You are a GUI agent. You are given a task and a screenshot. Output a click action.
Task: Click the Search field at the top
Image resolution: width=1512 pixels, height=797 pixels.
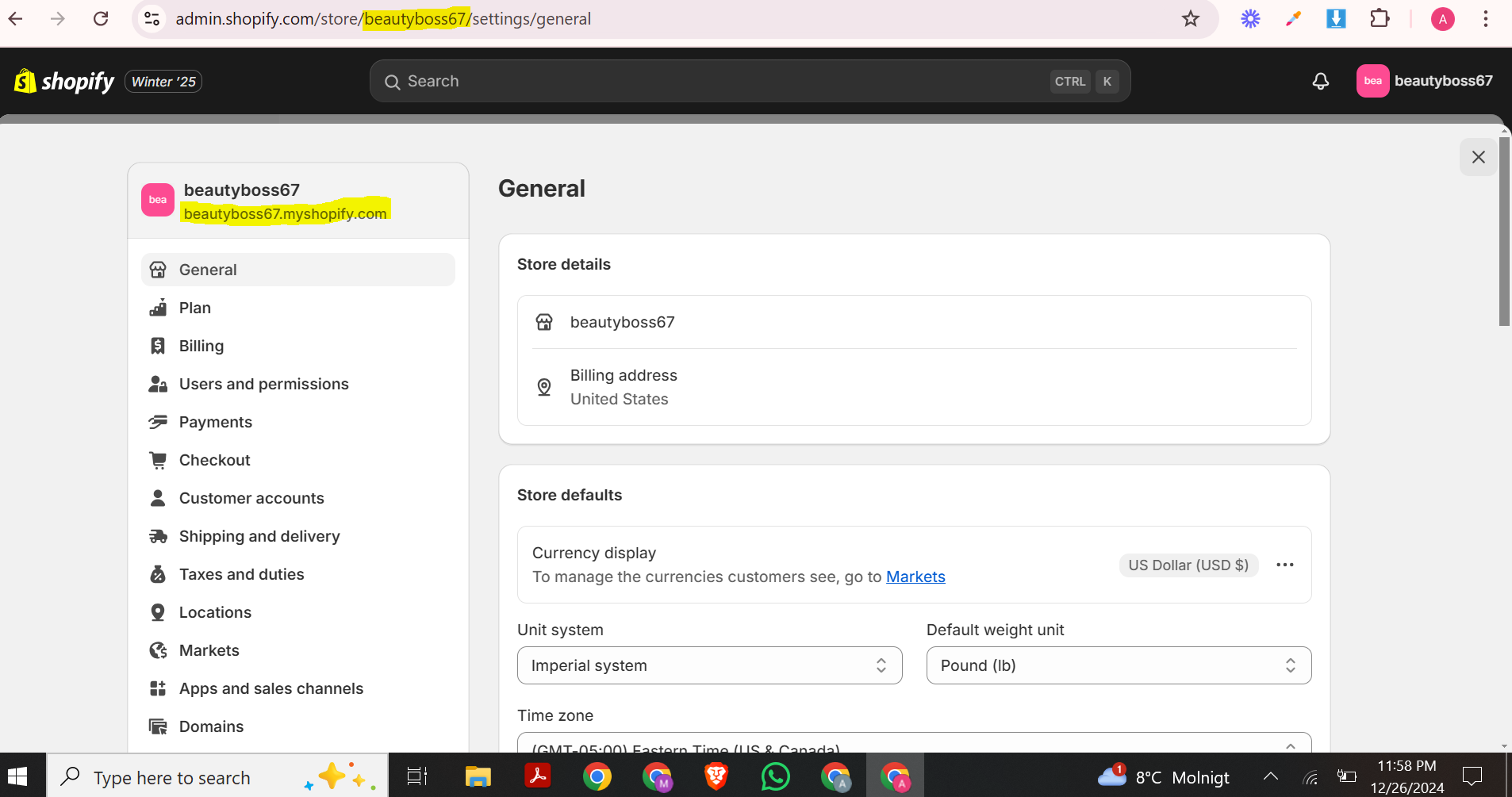point(749,80)
